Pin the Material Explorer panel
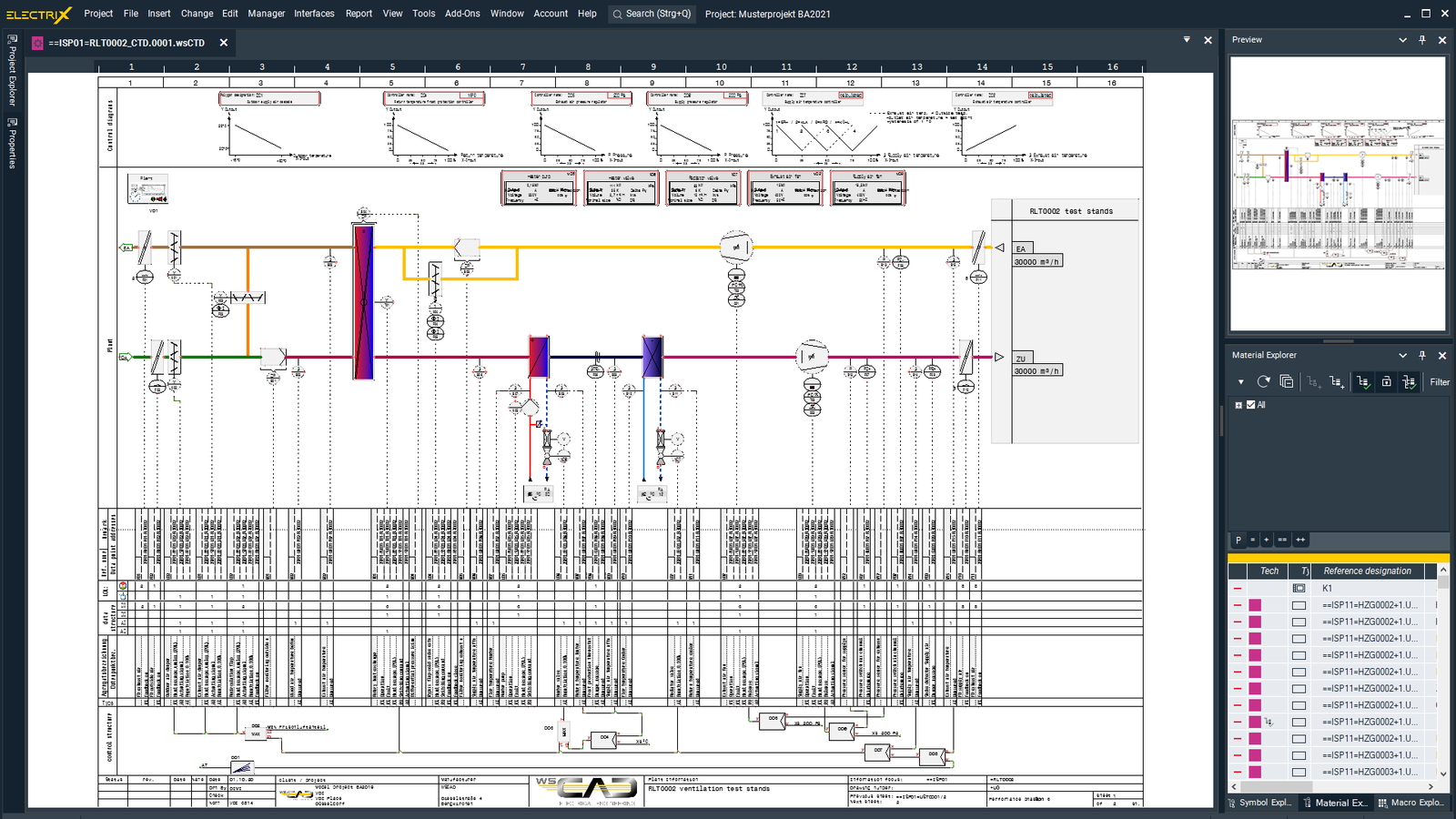The height and width of the screenshot is (819, 1456). [x=1422, y=356]
